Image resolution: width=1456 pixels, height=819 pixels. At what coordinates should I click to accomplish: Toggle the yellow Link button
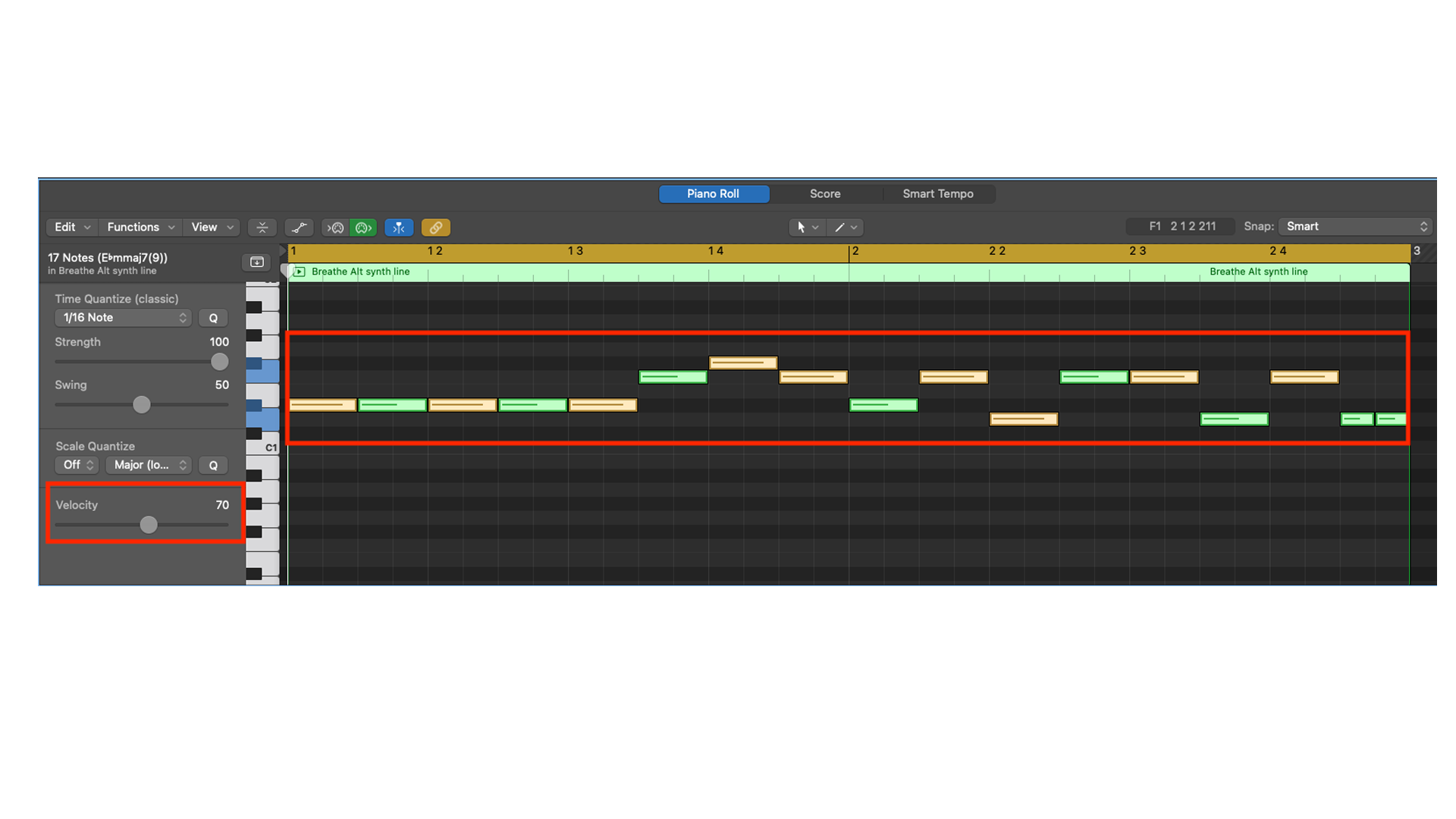(x=435, y=227)
